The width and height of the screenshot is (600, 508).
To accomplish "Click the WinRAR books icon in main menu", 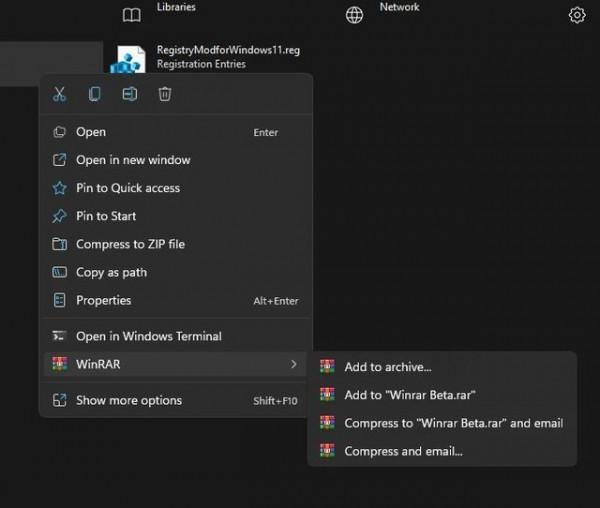I will [x=59, y=364].
